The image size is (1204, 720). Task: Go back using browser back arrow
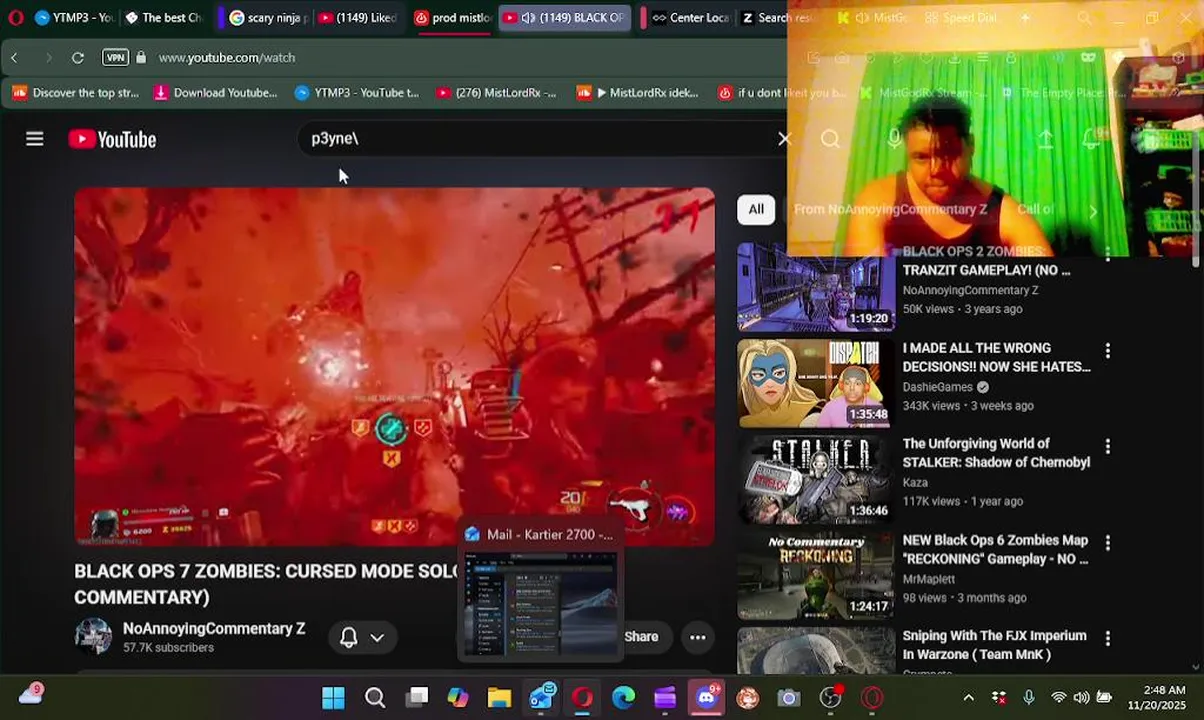click(x=15, y=58)
